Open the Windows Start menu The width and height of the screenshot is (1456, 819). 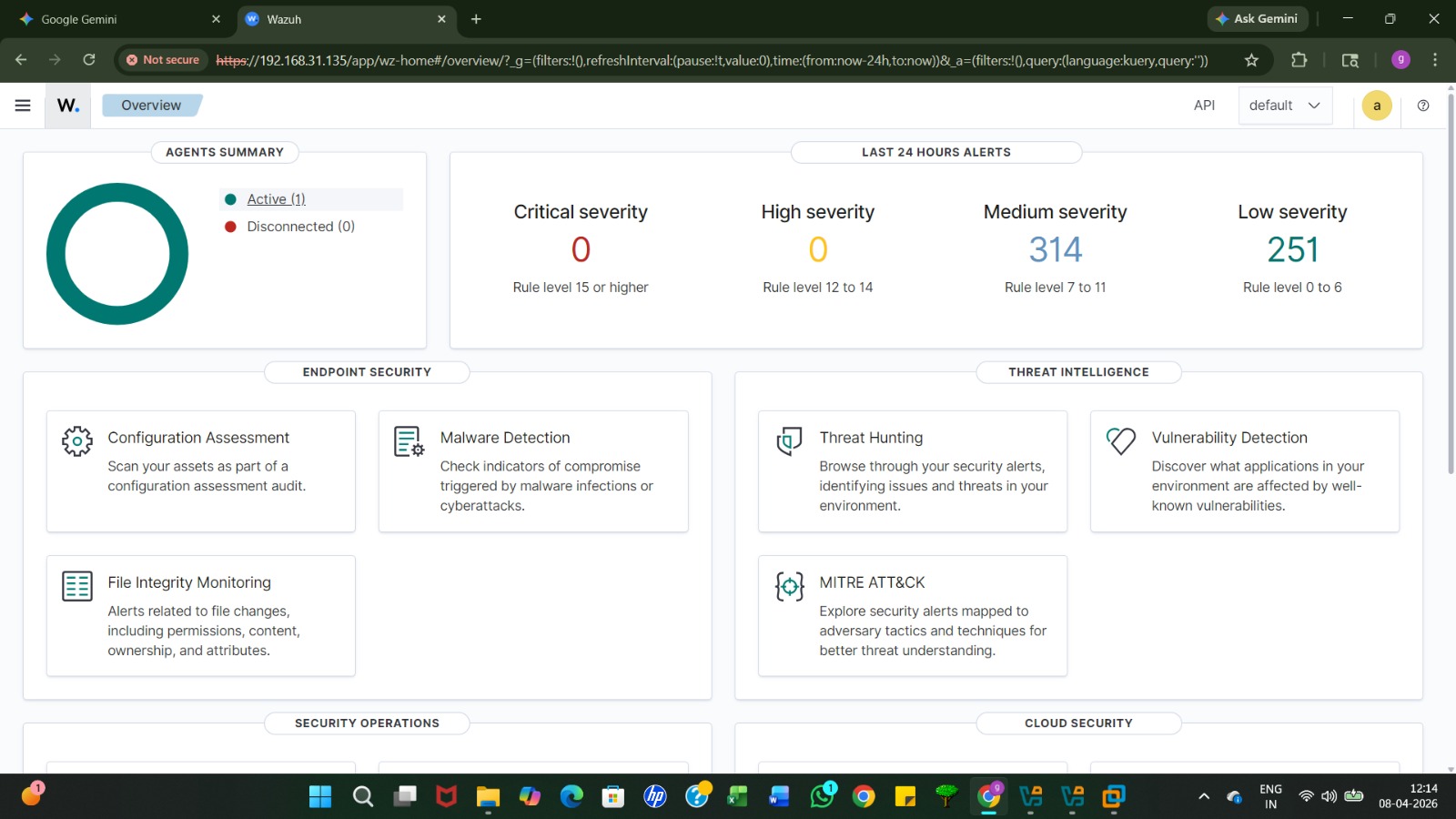(x=320, y=797)
